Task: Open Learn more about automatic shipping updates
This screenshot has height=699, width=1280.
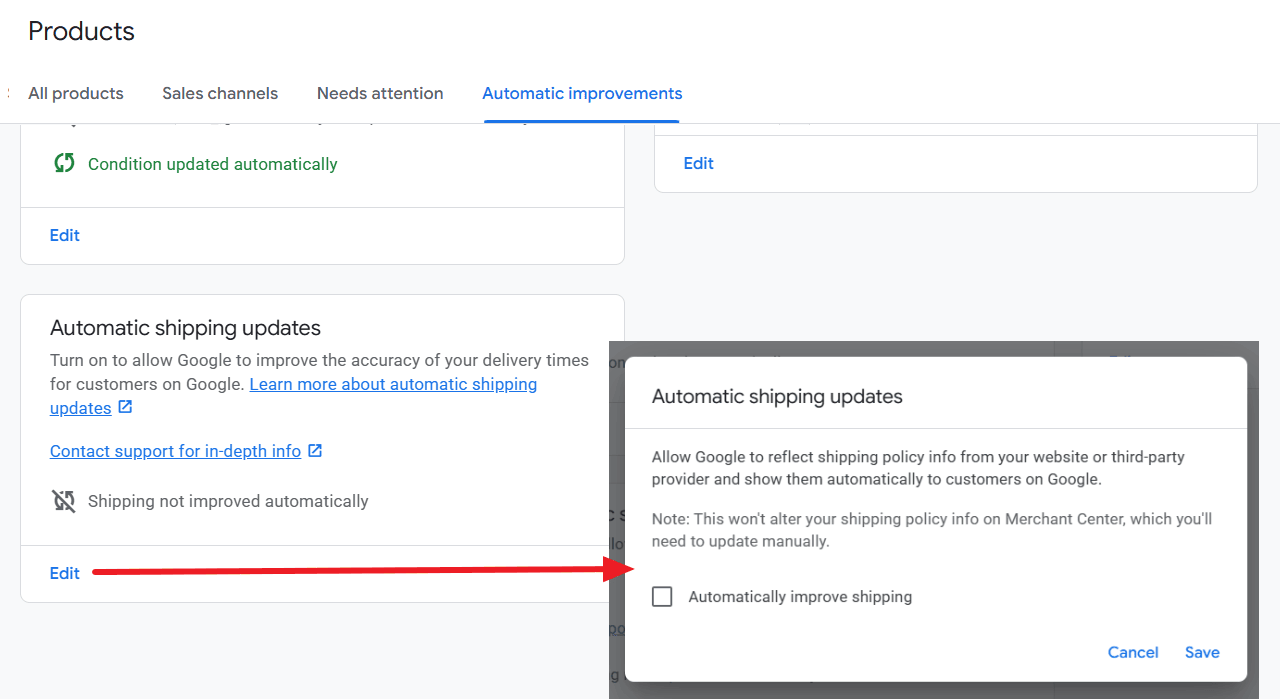Action: pos(393,385)
